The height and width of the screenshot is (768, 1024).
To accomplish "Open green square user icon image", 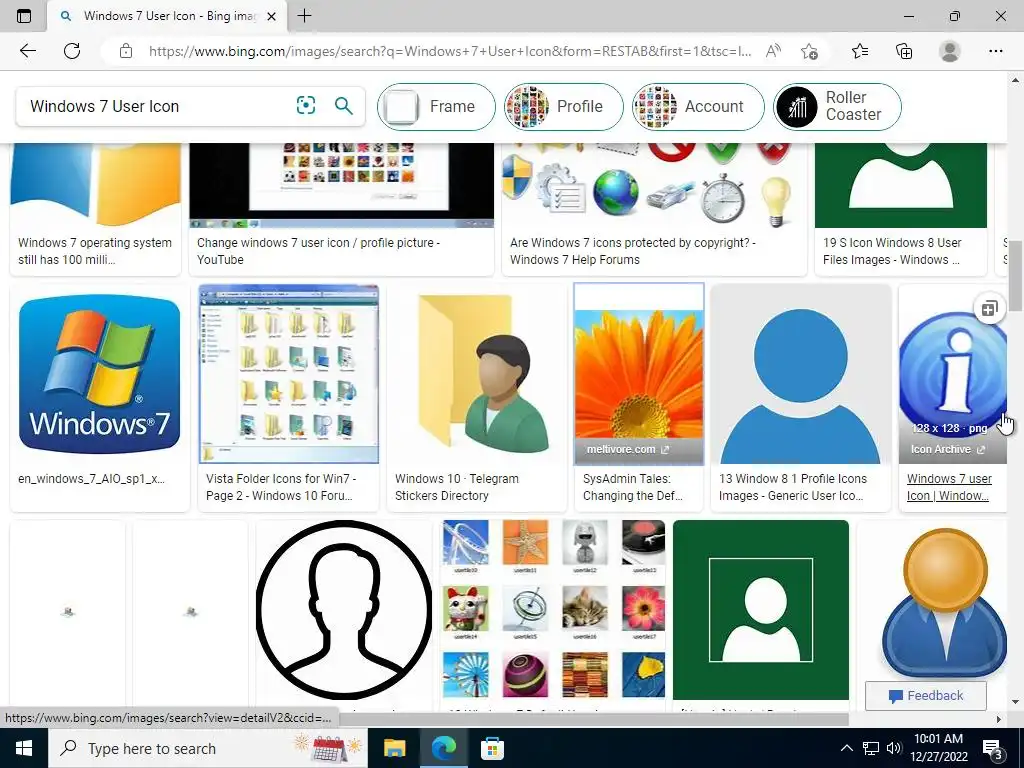I will (761, 610).
